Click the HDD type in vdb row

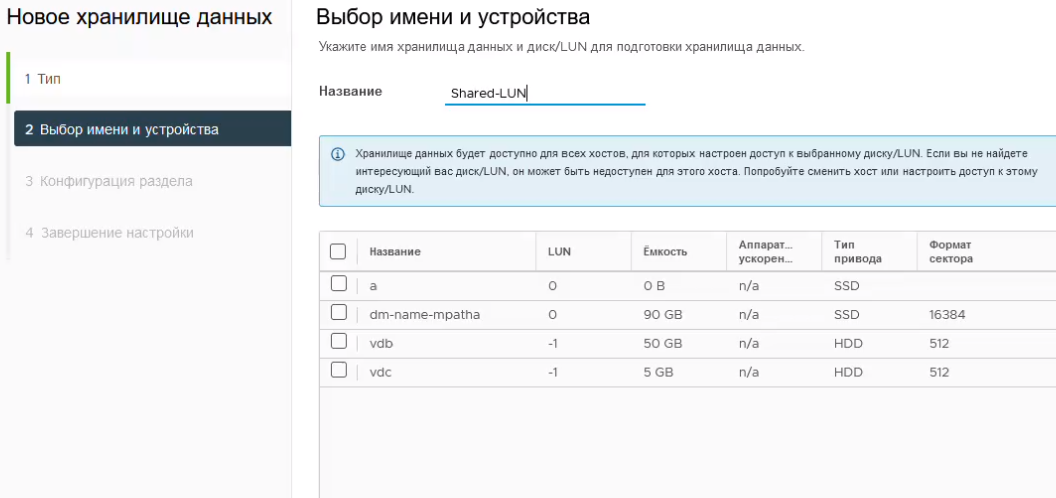847,344
